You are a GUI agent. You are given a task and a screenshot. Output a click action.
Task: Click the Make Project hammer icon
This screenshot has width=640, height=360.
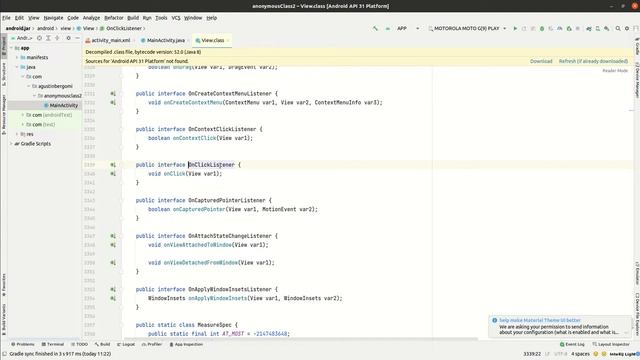375,29
